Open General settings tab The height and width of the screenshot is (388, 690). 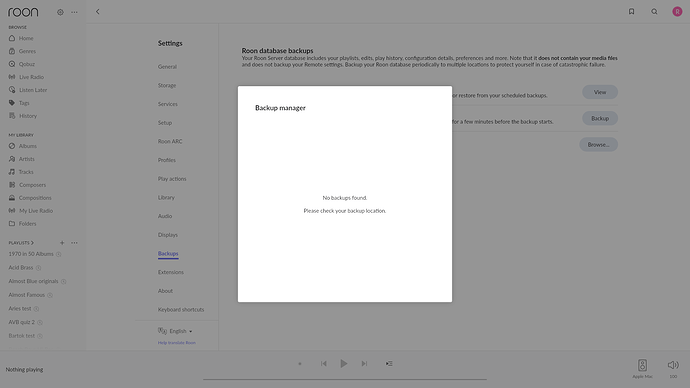click(x=167, y=67)
